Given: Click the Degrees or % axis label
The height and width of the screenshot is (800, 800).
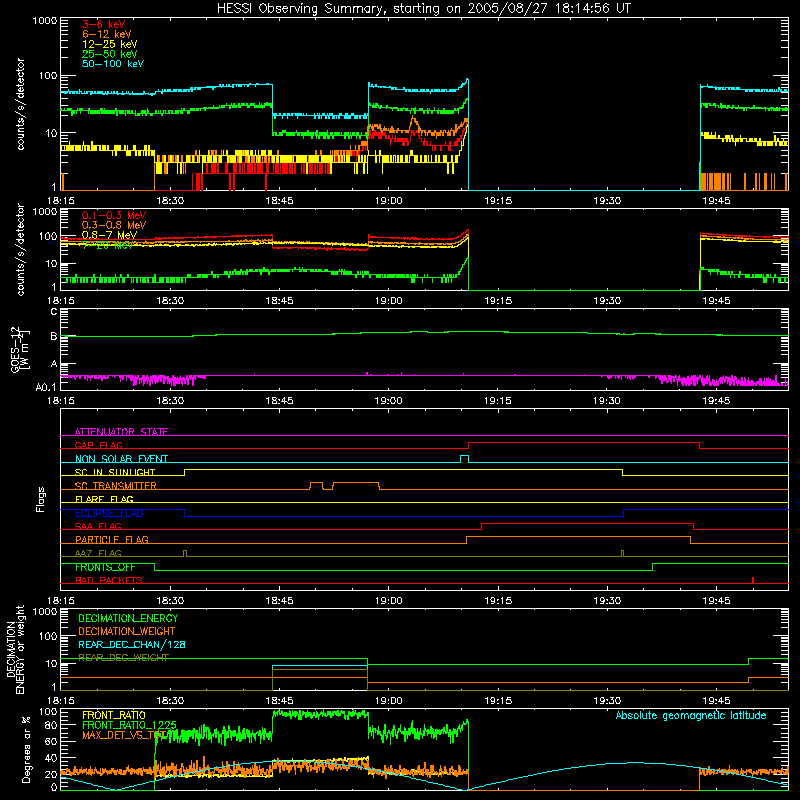Looking at the screenshot, I should [x=27, y=750].
